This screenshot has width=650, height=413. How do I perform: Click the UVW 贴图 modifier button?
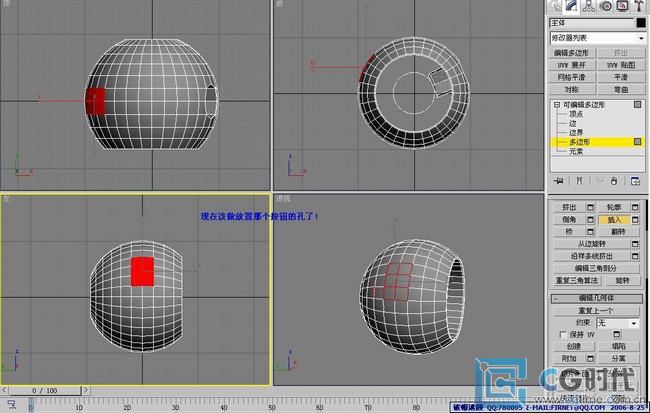[621, 65]
